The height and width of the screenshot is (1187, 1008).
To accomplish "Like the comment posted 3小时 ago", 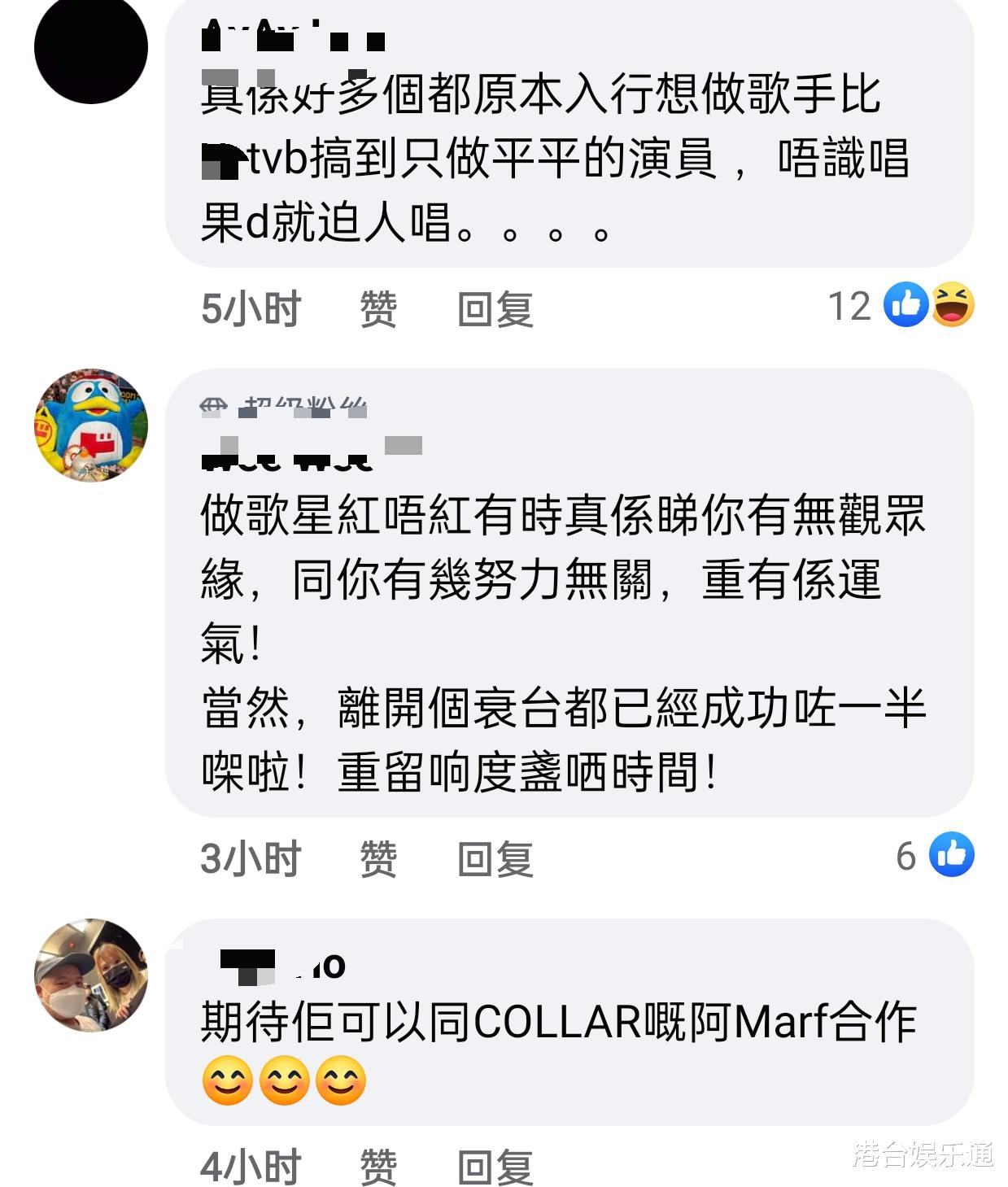I will point(378,859).
